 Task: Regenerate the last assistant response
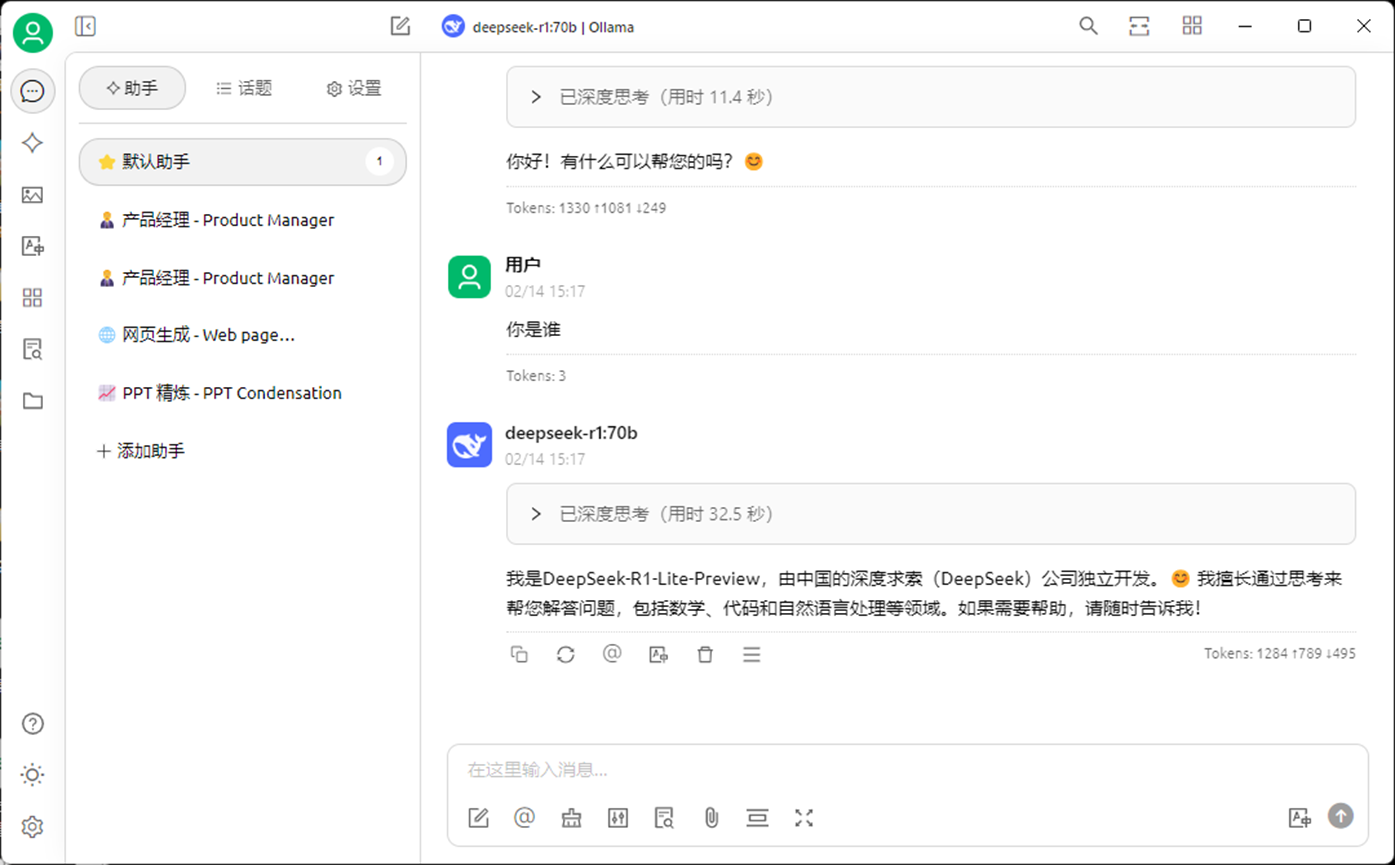[566, 654]
